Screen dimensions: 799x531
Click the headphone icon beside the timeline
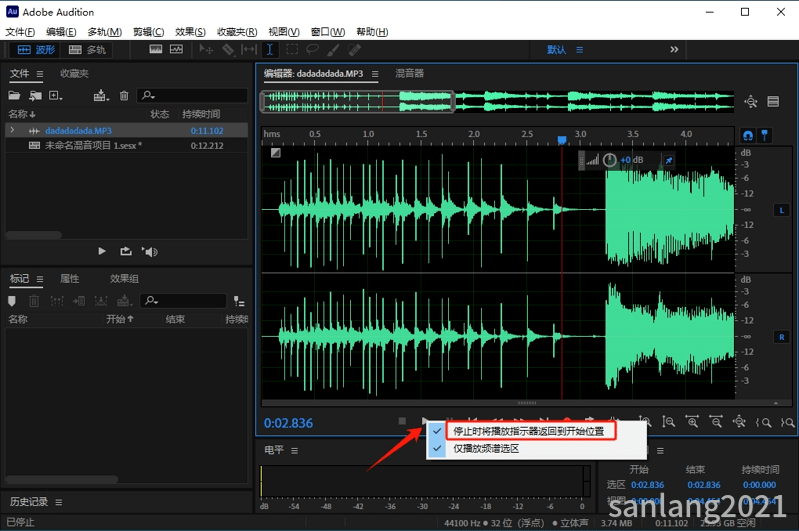[748, 136]
